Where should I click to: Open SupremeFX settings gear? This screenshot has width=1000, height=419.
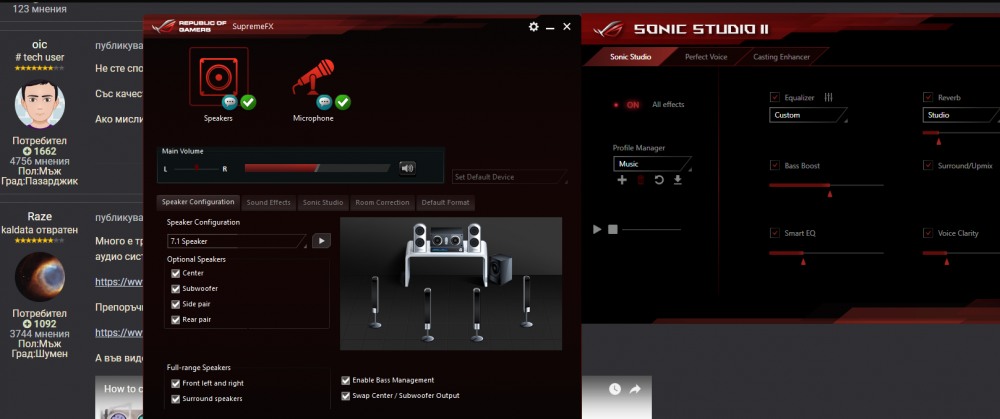click(x=534, y=27)
